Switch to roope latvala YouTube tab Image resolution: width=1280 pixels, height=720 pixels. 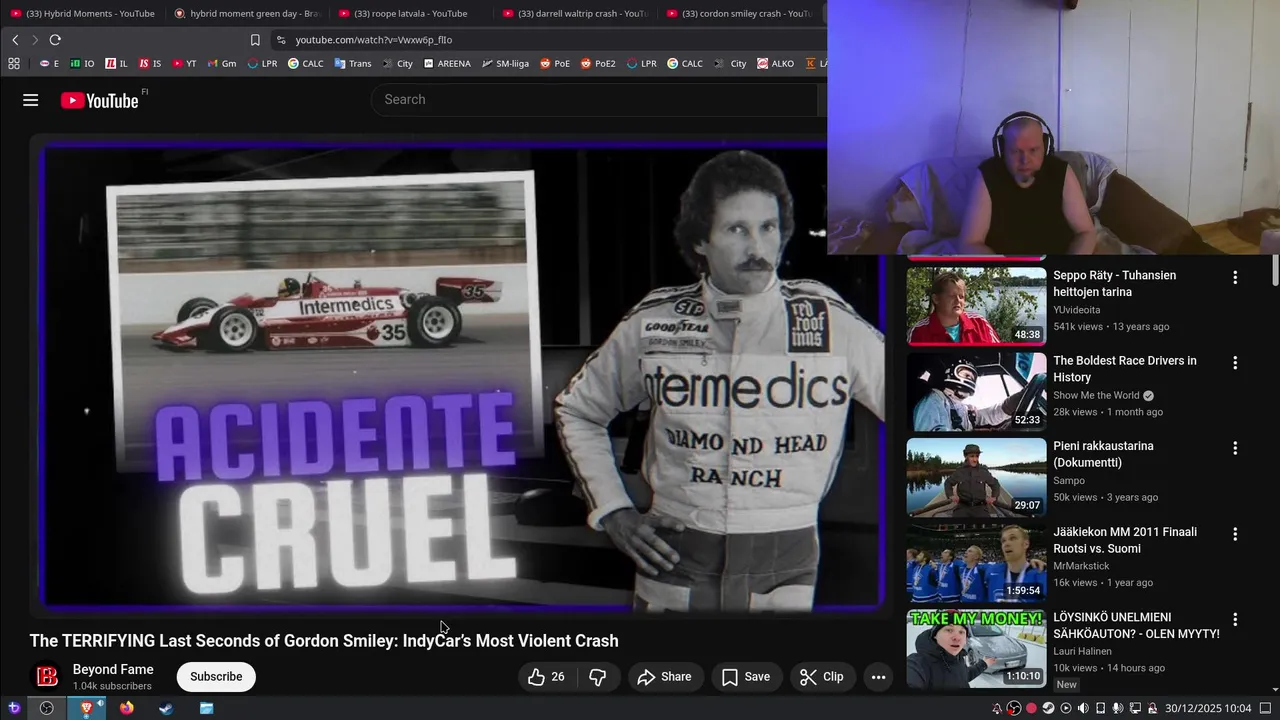[410, 13]
